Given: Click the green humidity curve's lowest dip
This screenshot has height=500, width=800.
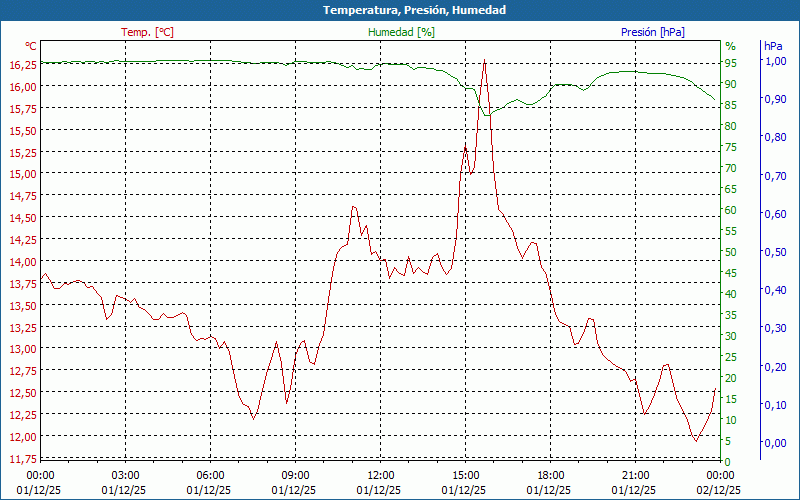Looking at the screenshot, I should (487, 115).
